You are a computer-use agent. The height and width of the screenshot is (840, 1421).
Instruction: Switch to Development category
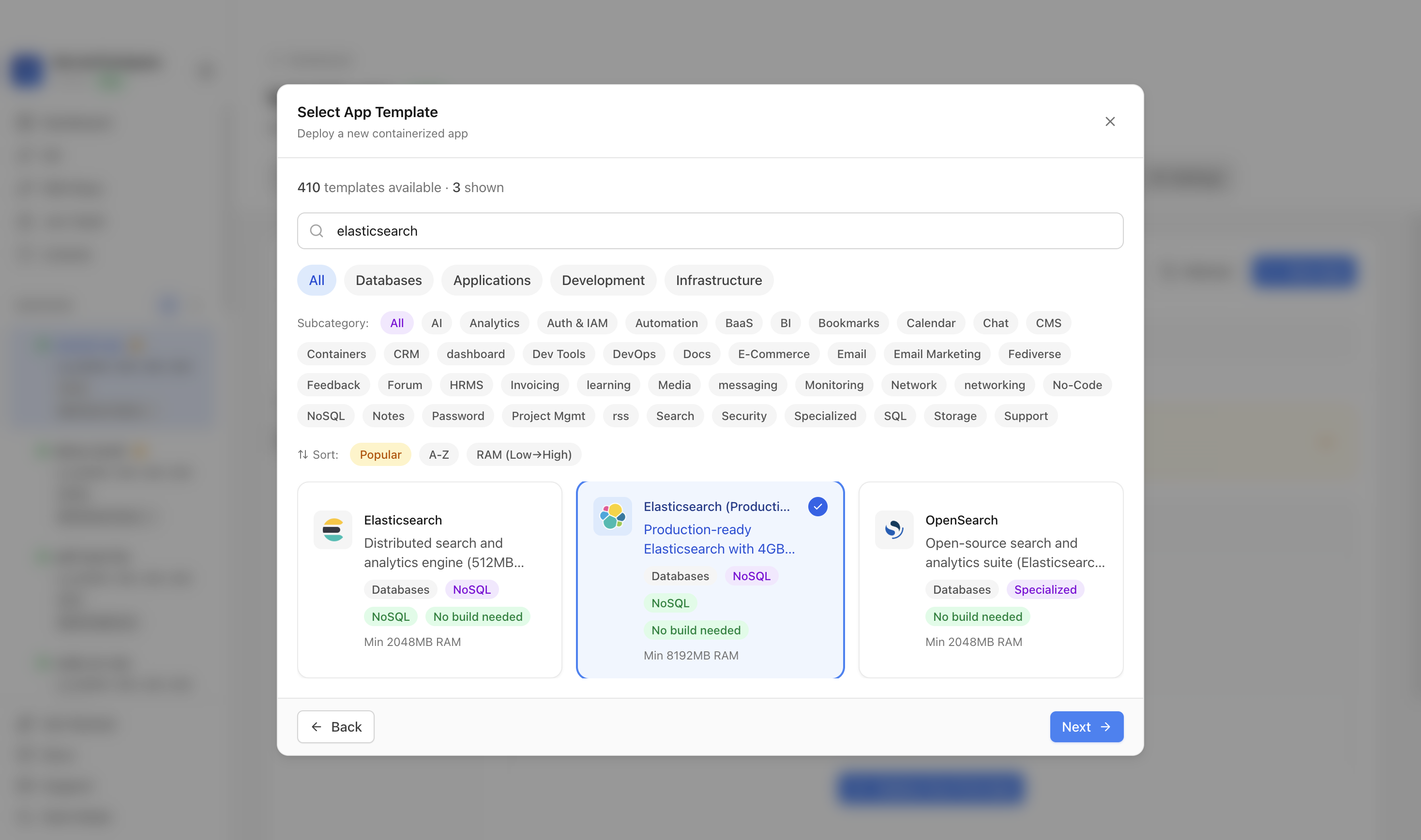click(603, 280)
